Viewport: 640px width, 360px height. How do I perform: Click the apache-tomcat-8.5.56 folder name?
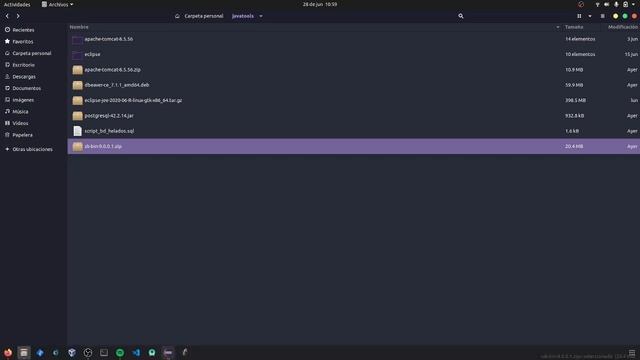[x=109, y=39]
